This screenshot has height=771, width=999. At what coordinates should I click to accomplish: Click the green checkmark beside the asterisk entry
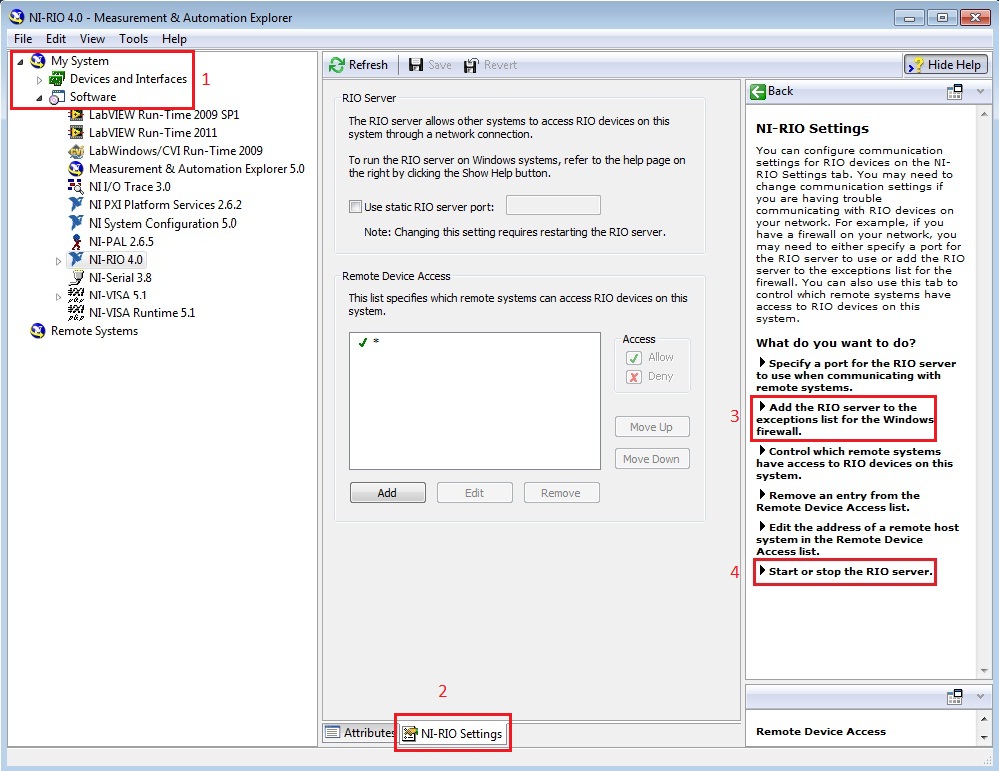(x=363, y=342)
